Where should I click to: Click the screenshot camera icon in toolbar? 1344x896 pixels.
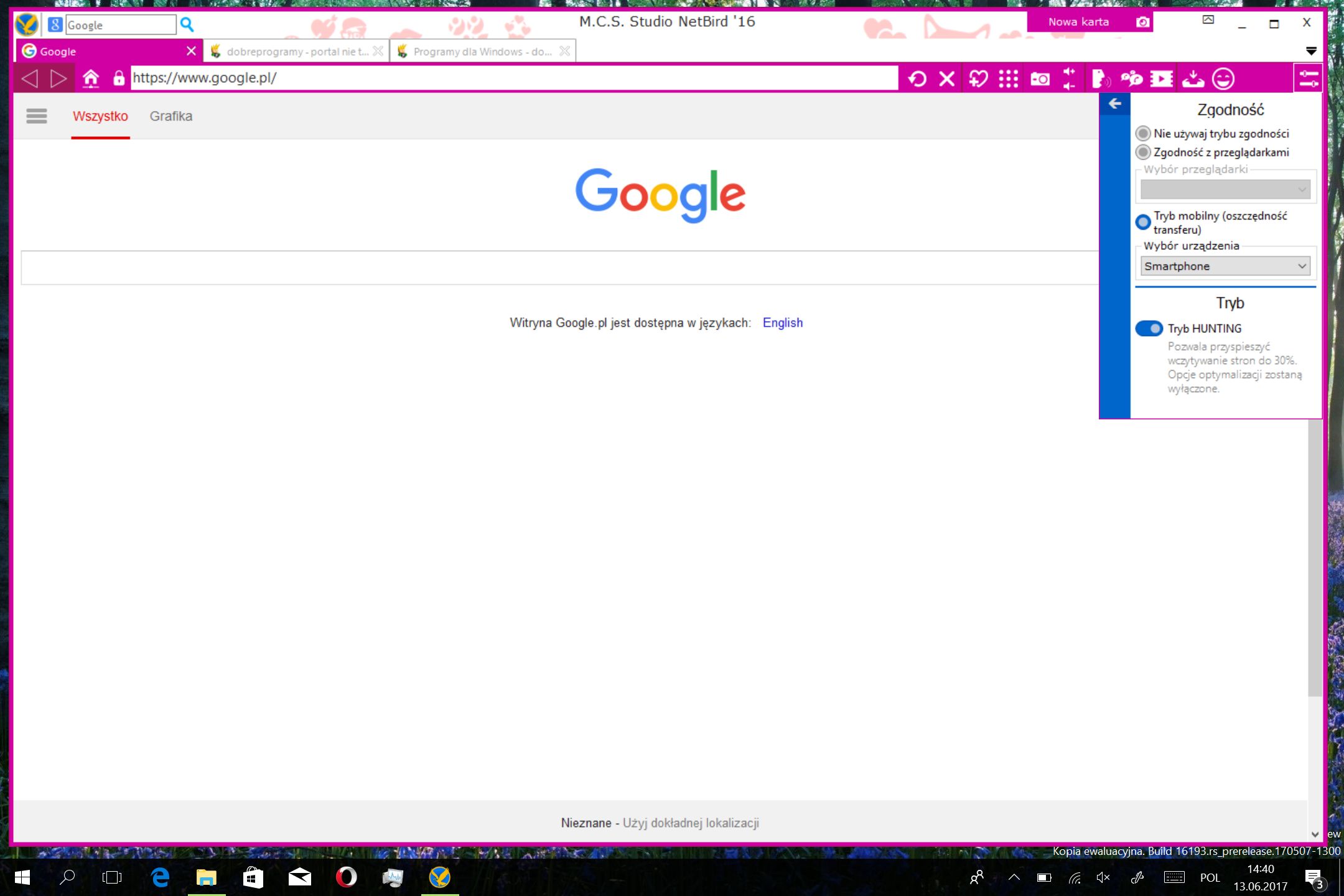pos(1040,79)
